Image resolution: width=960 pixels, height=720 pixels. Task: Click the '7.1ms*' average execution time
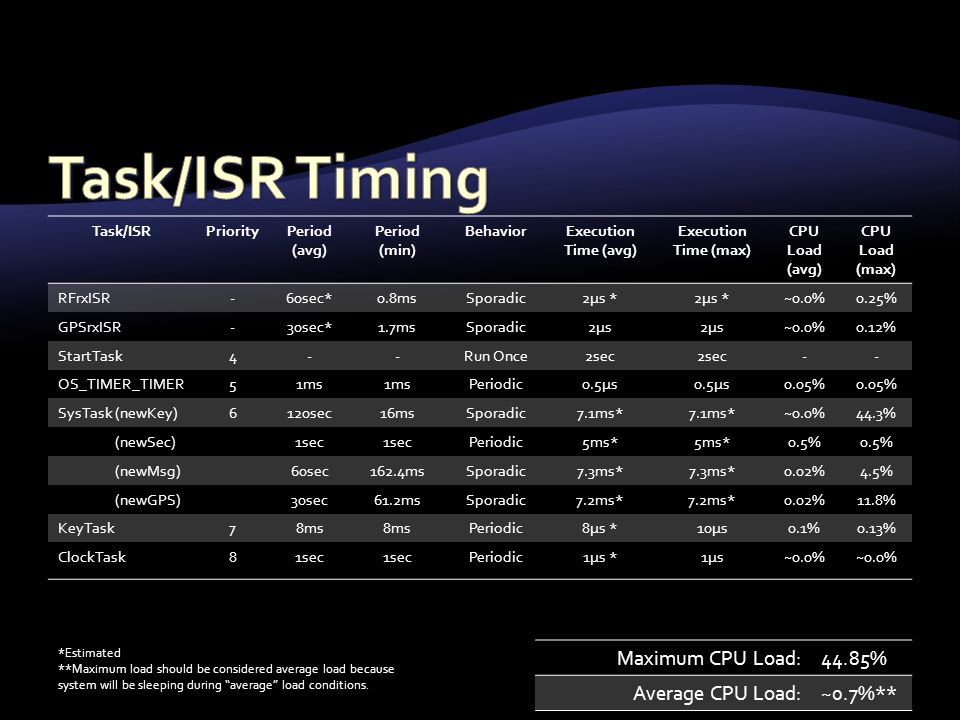599,414
